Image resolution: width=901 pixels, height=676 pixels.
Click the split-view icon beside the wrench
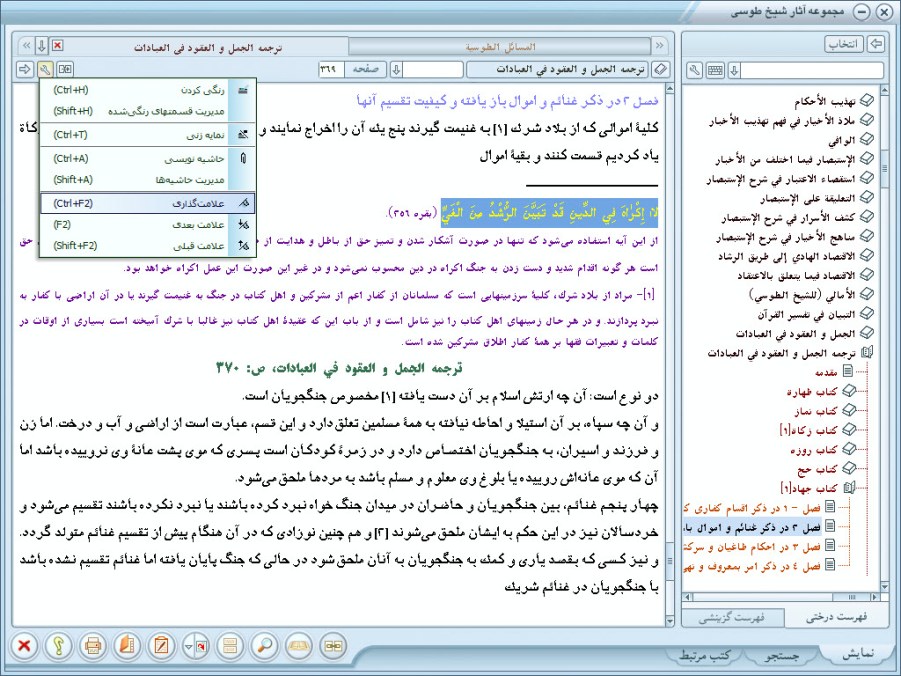coord(65,70)
